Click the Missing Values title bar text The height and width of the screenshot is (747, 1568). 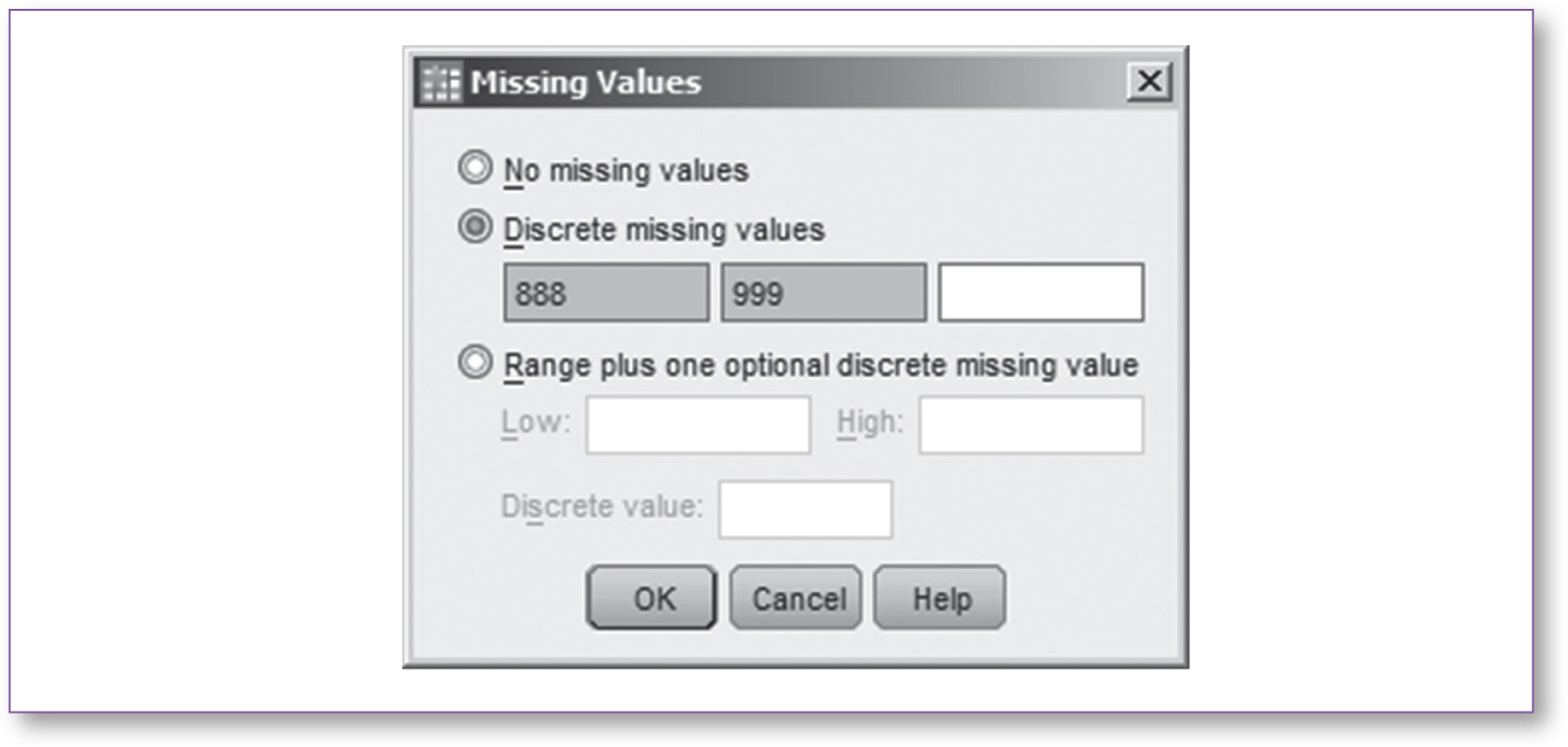tap(586, 82)
